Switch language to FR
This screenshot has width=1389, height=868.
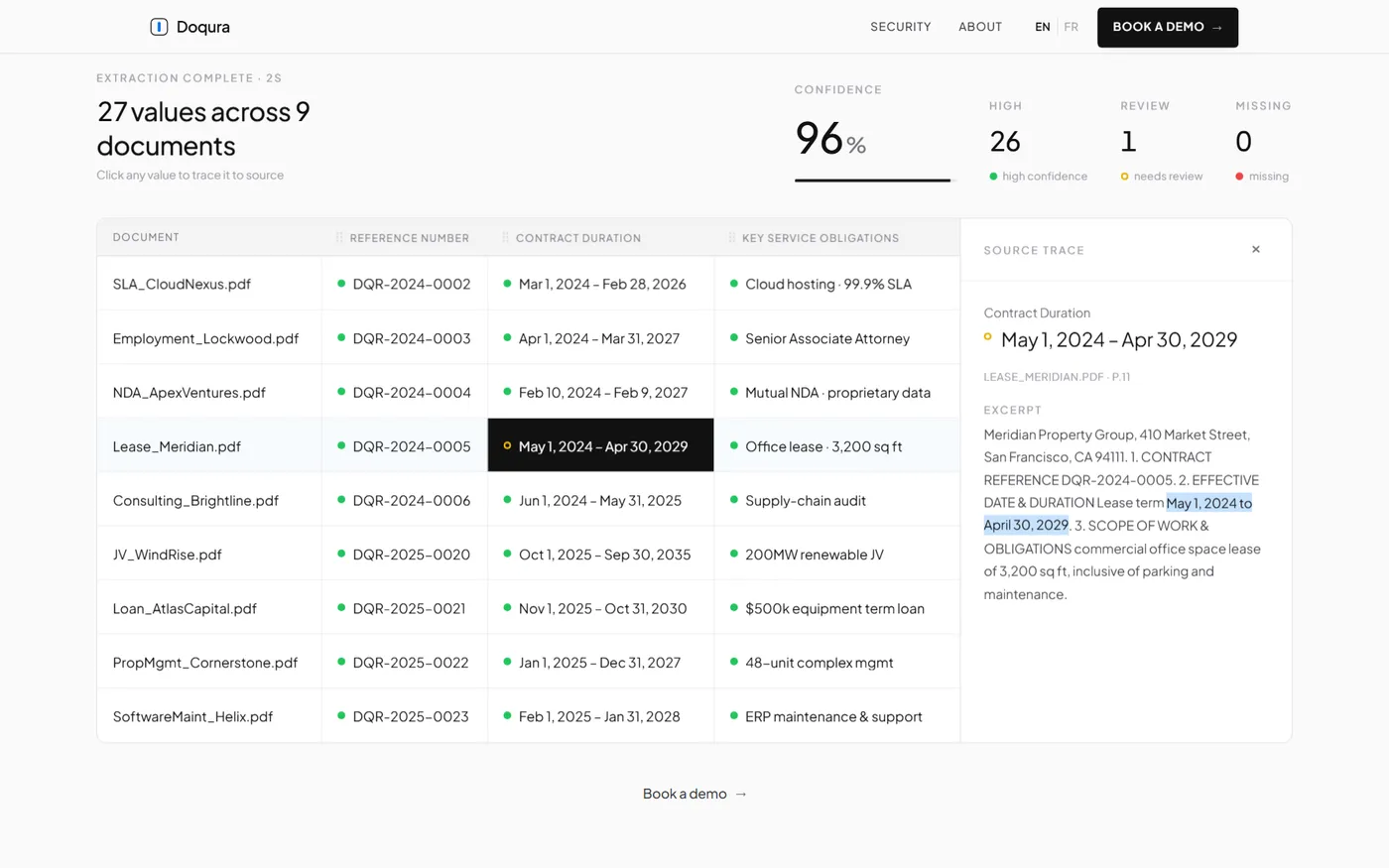[1072, 27]
